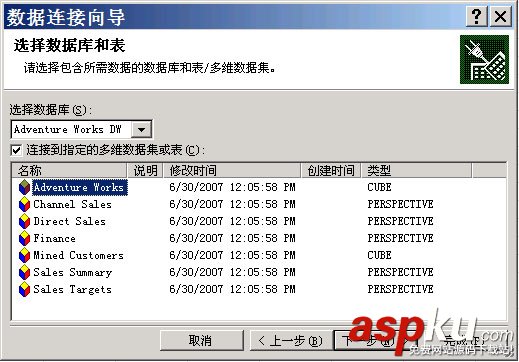519x362 pixels.
Task: Open the database dropdown arrow
Action: point(141,129)
